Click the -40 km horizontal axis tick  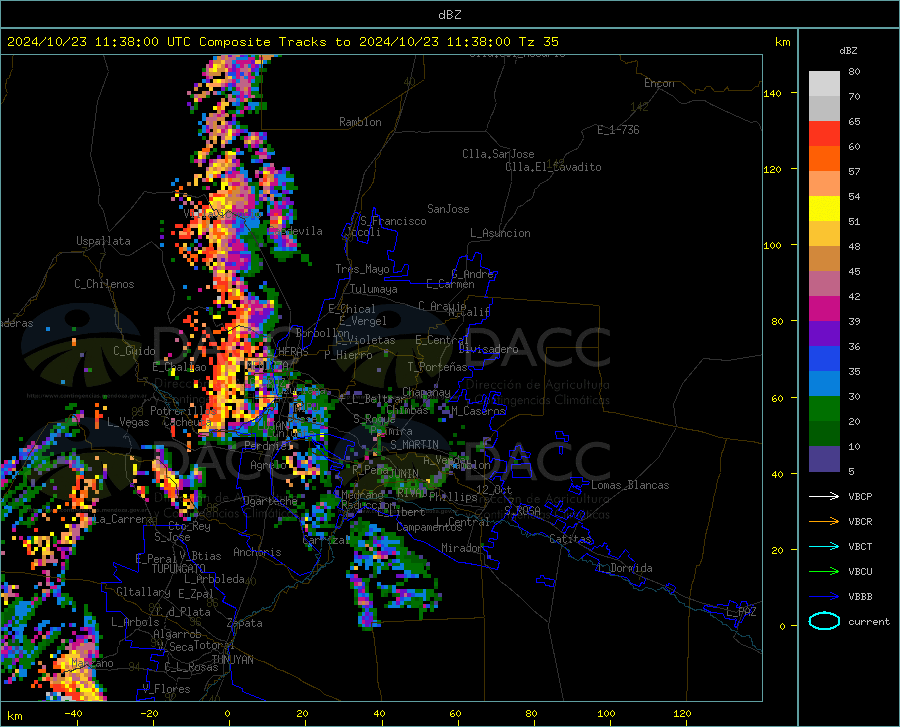coord(73,714)
